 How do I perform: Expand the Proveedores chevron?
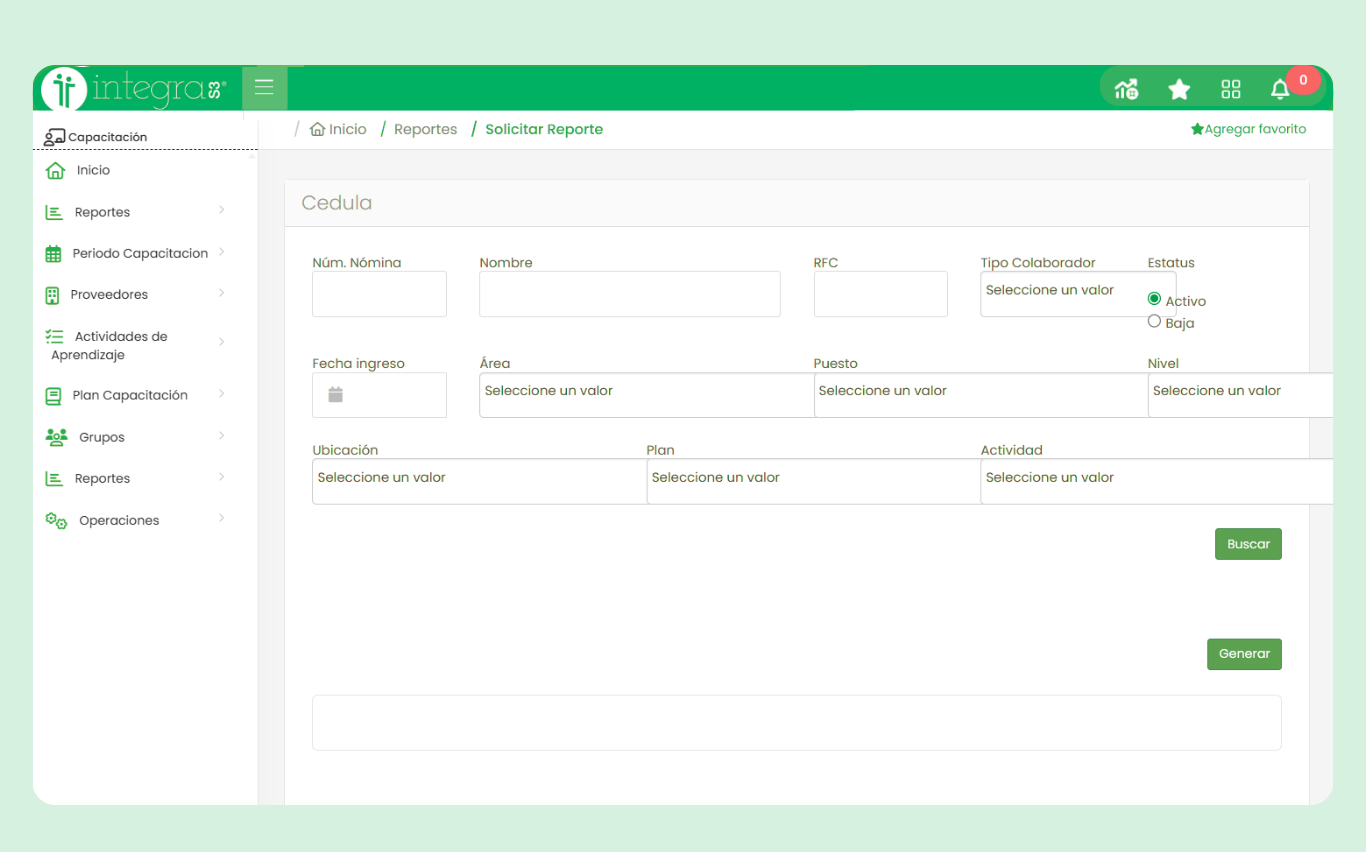[222, 293]
